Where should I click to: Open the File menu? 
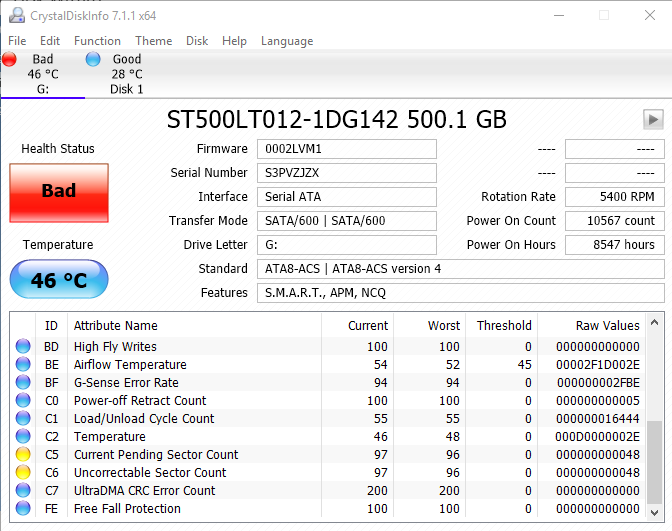point(17,41)
